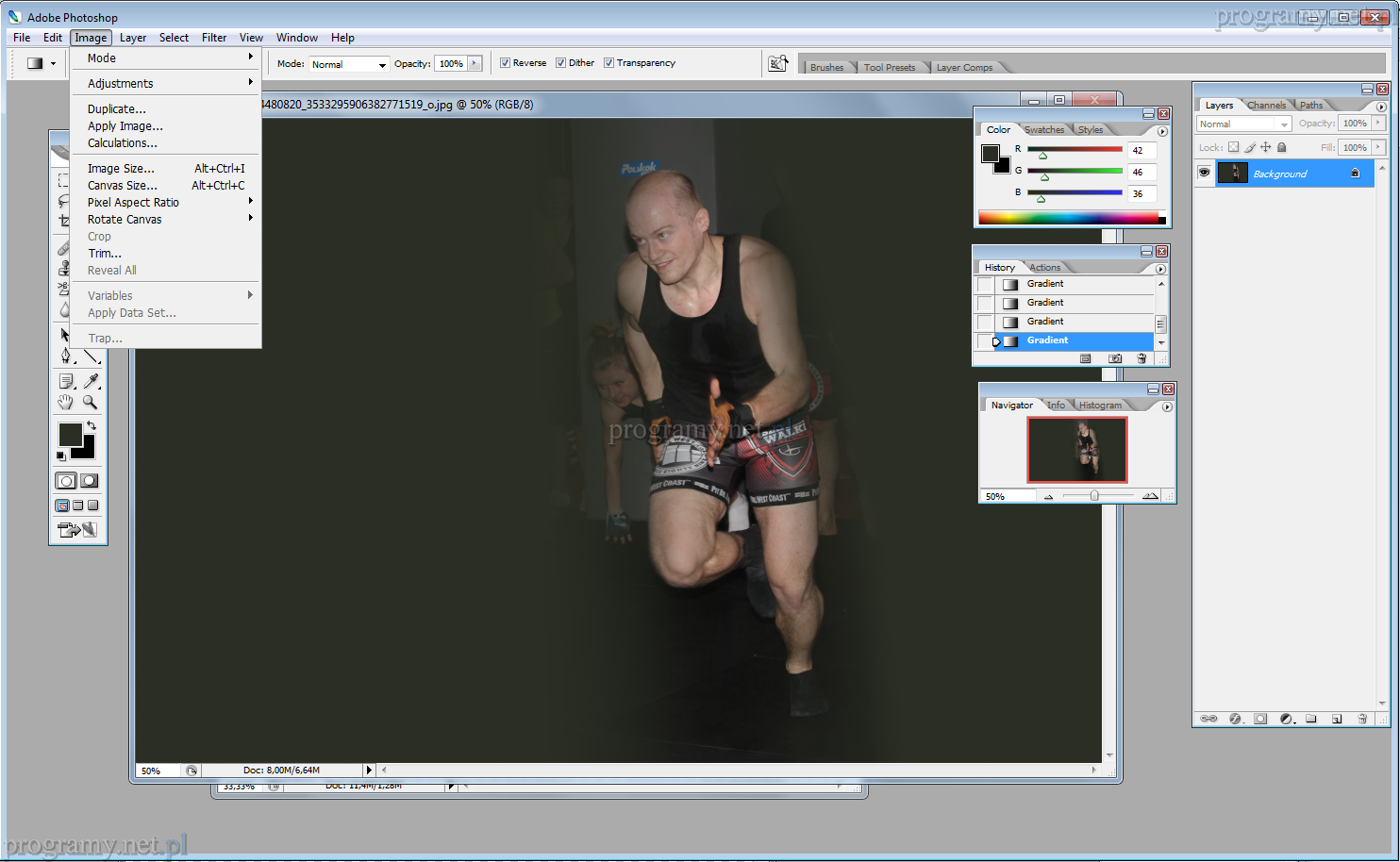This screenshot has height=862, width=1400.
Task: Create a new group with Layers folder icon
Action: pos(1310,719)
